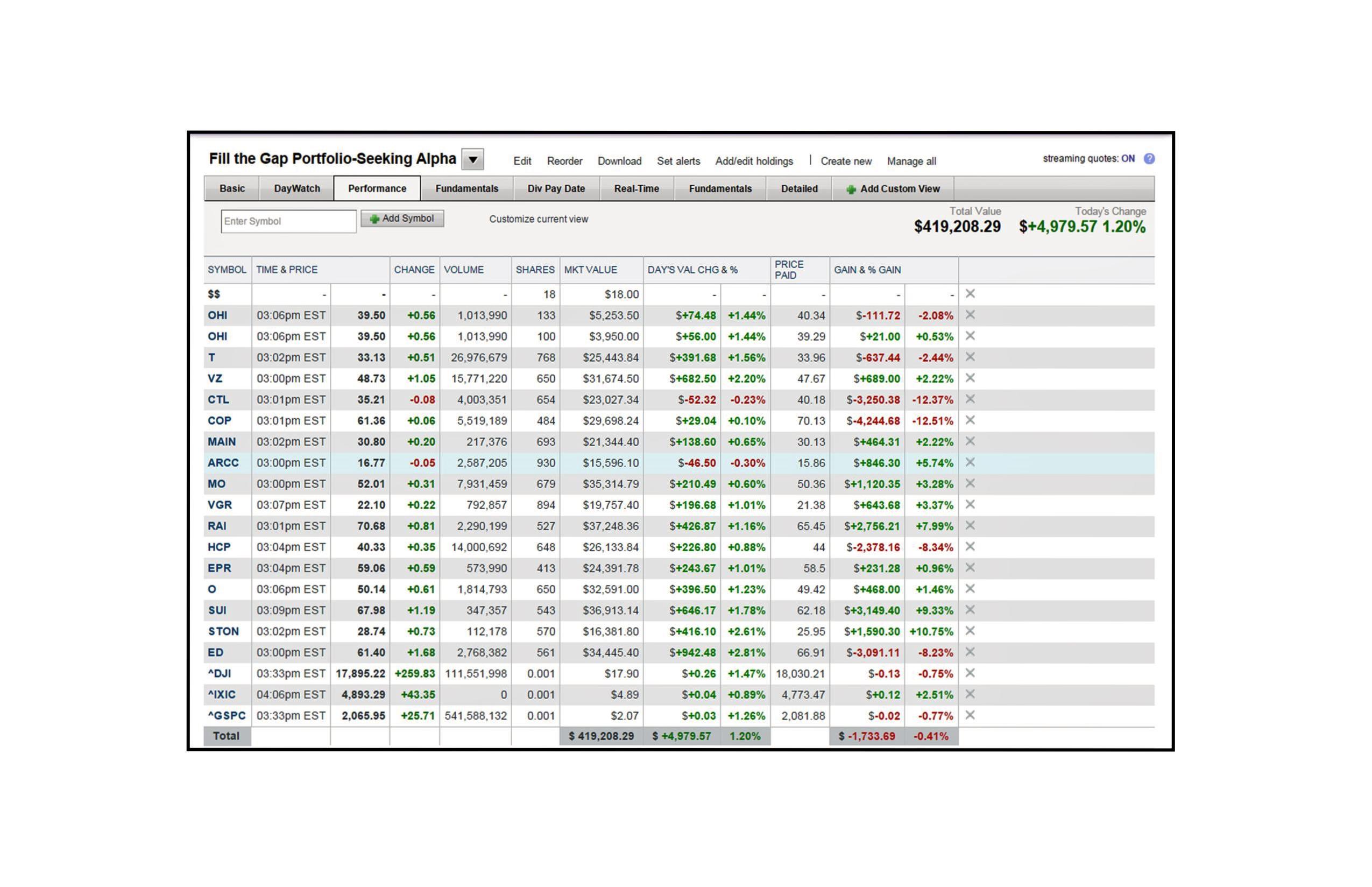Screen dimensions: 1372x887
Task: Delete the $$ cash row
Action: pyautogui.click(x=970, y=294)
